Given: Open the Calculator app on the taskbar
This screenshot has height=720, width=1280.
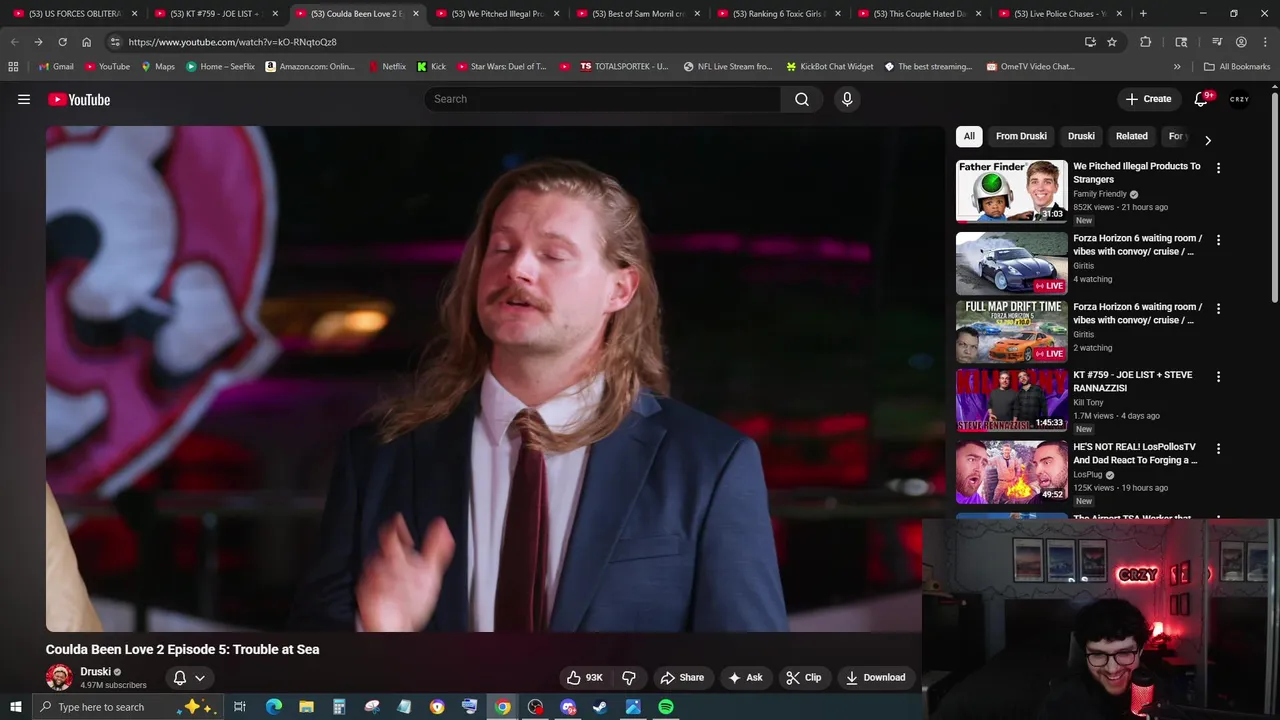Looking at the screenshot, I should (339, 707).
